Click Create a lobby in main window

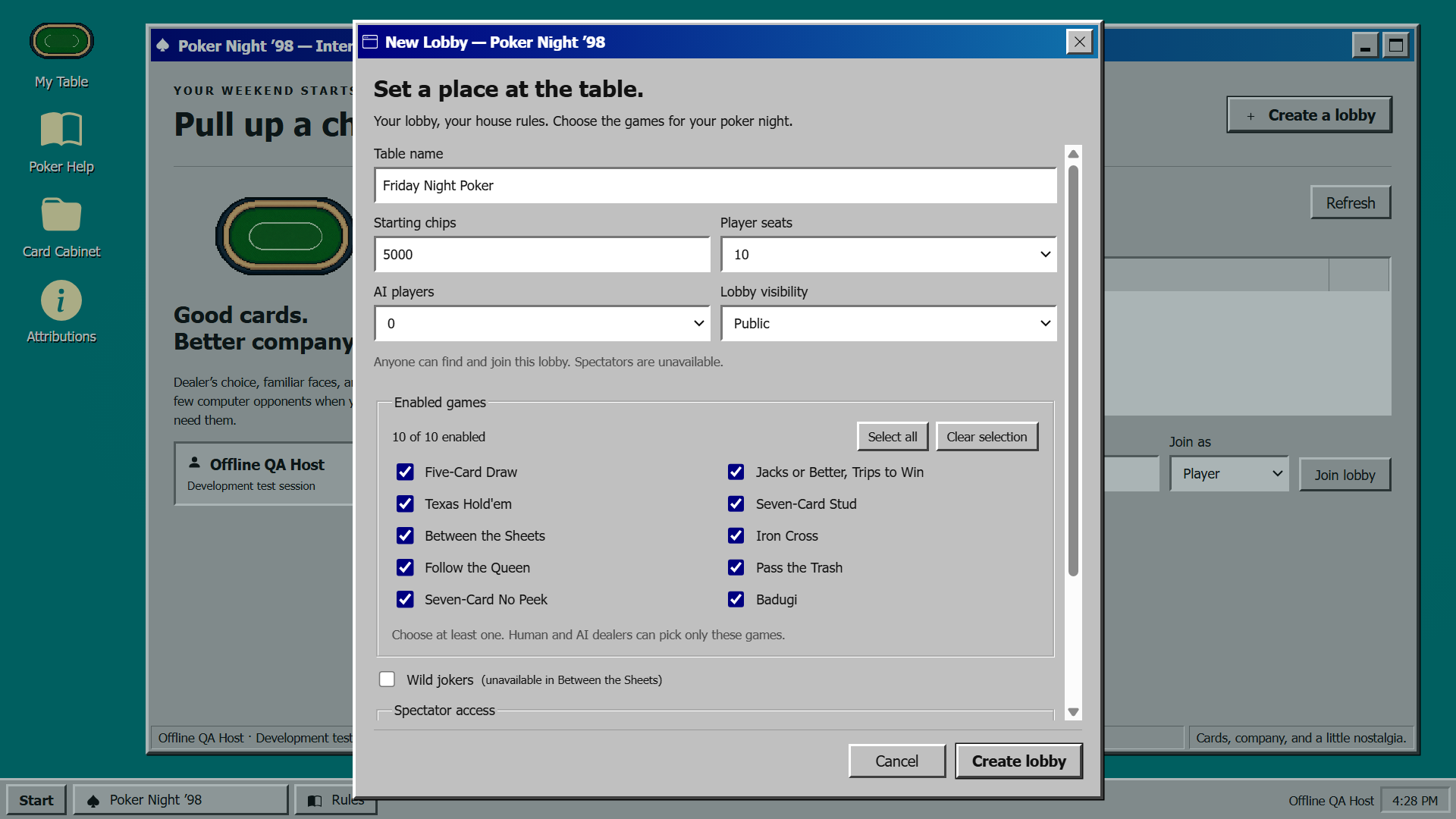tap(1310, 115)
